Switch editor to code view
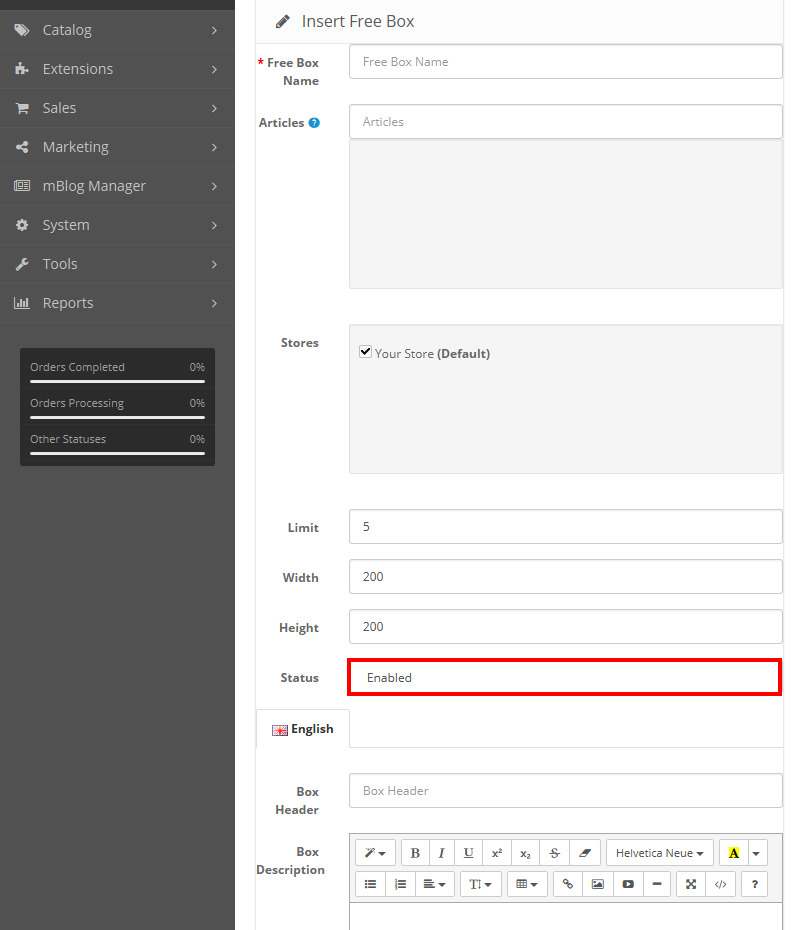 (720, 884)
